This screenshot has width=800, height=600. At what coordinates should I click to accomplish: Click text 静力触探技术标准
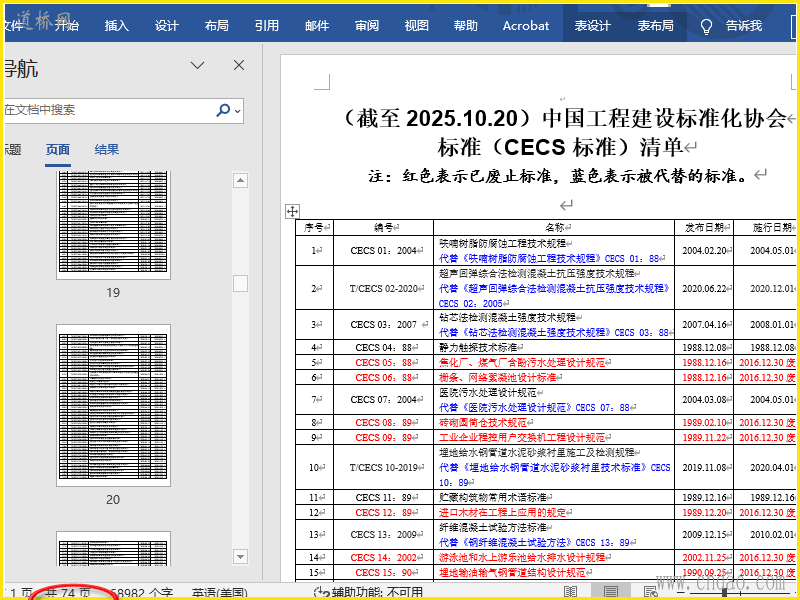pos(478,347)
